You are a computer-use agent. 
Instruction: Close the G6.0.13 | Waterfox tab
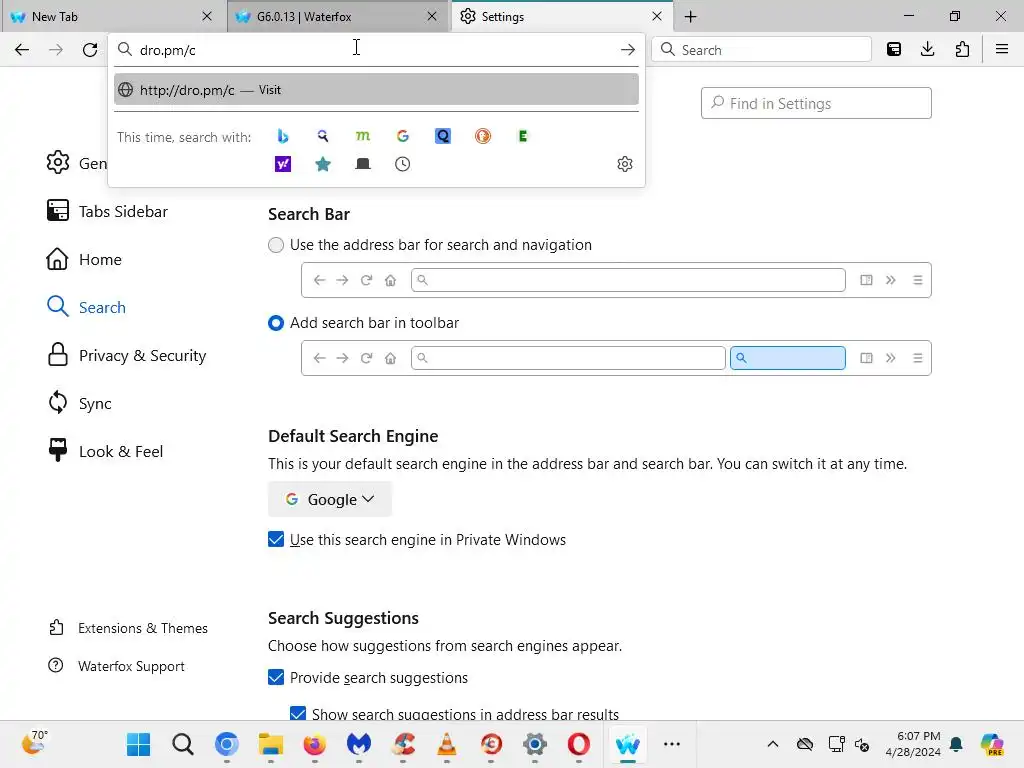(432, 16)
